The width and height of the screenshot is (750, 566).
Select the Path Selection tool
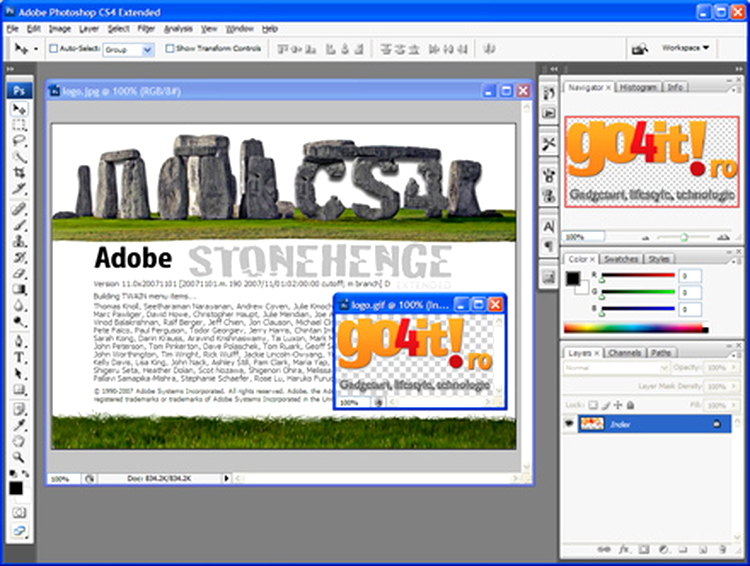(x=19, y=374)
